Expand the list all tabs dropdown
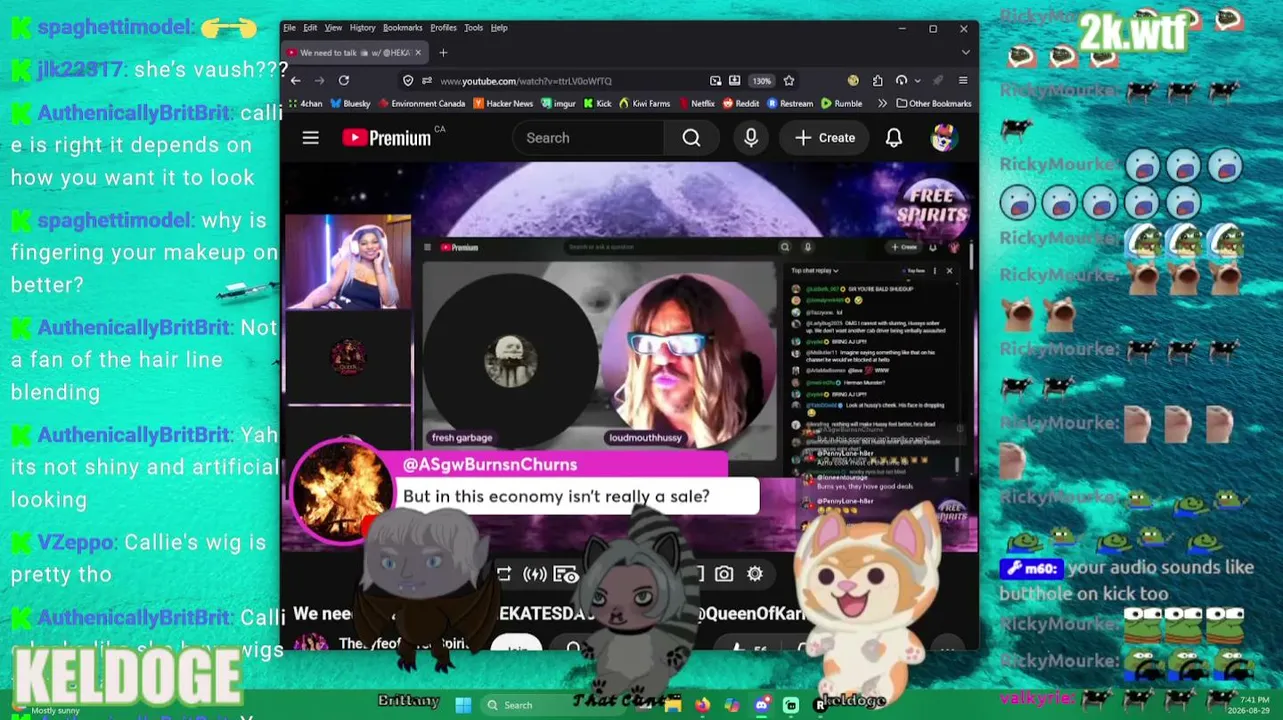This screenshot has height=720, width=1283. point(965,53)
